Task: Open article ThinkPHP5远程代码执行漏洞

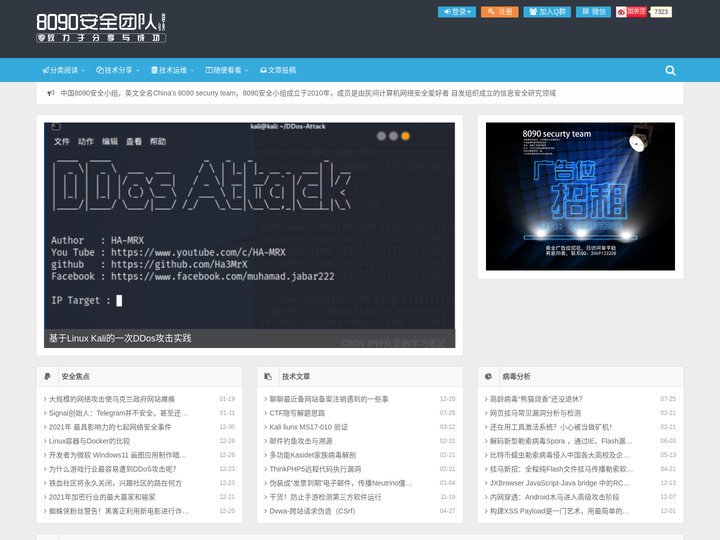Action: 315,469
